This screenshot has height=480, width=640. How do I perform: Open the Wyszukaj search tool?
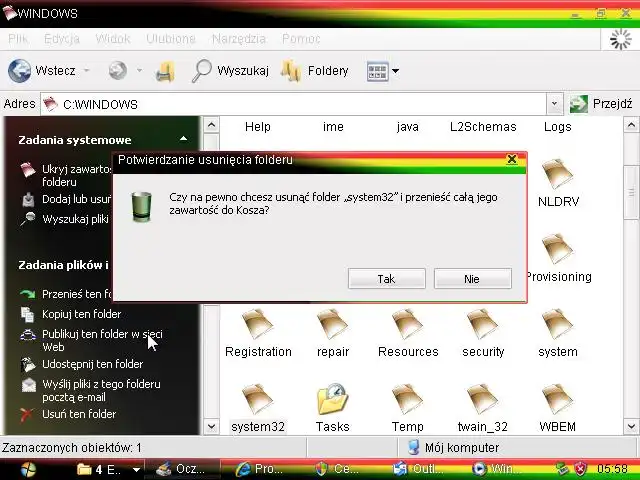coord(230,71)
